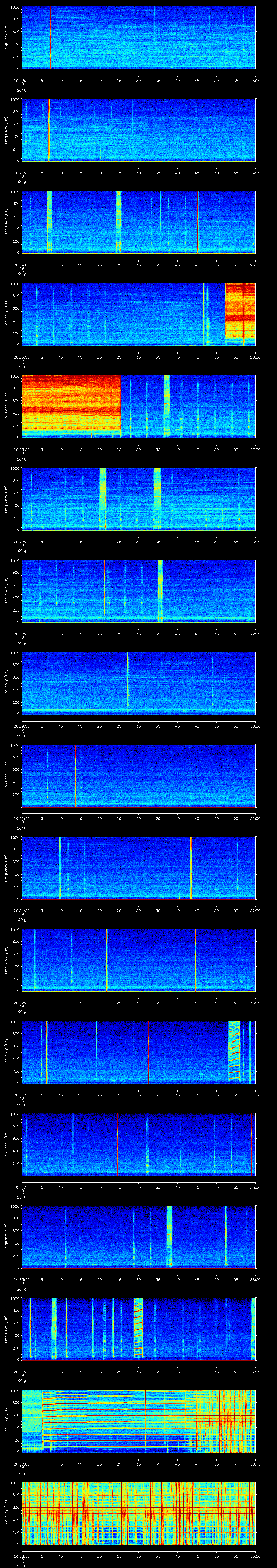Click the 34:00 end time label
Viewport: 277px width, 1568px height.
pos(255,1095)
